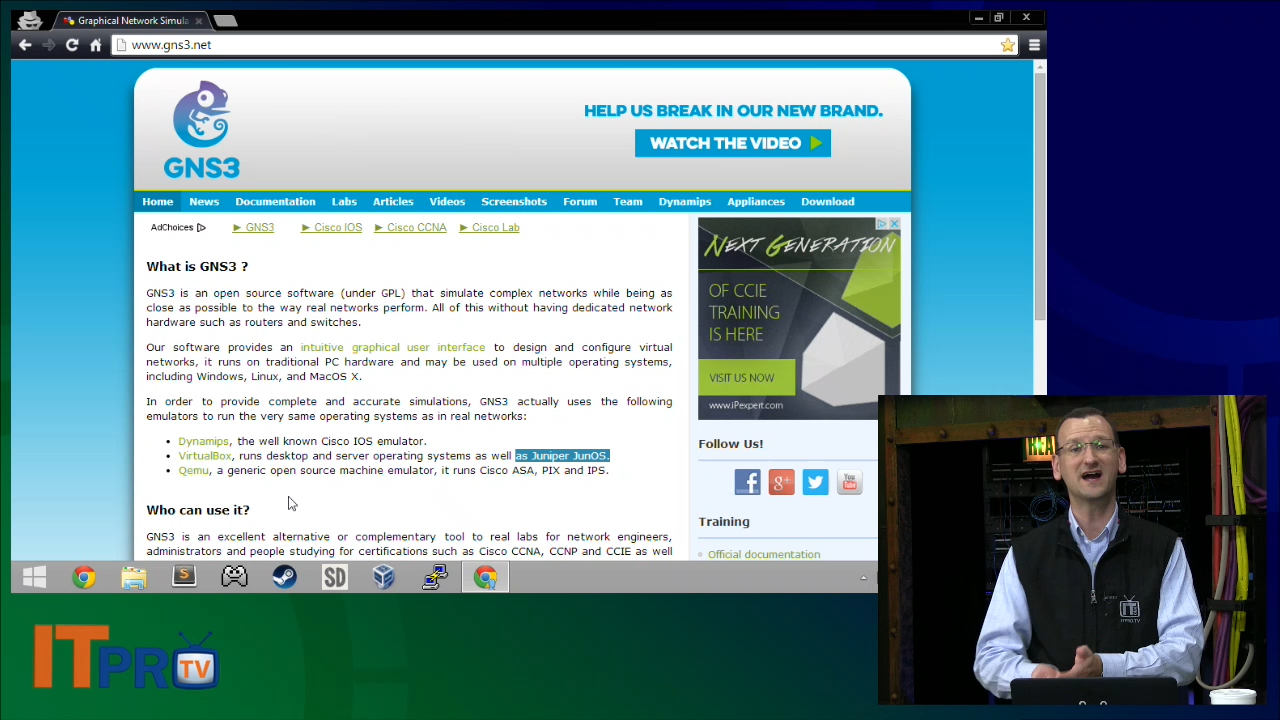Open the Articles menu item
Viewport: 1280px width, 720px height.
(x=393, y=202)
